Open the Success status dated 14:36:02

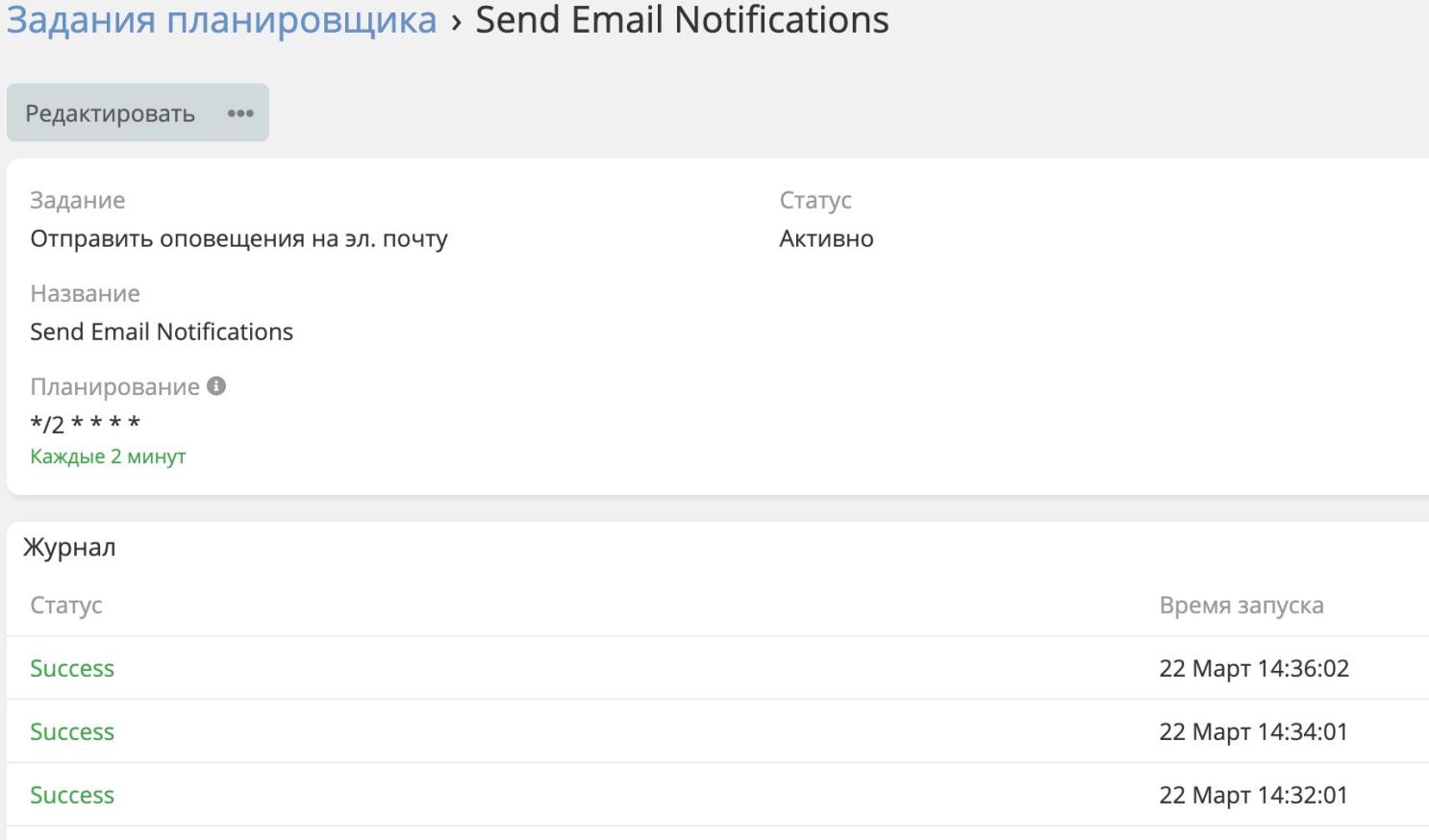coord(72,668)
